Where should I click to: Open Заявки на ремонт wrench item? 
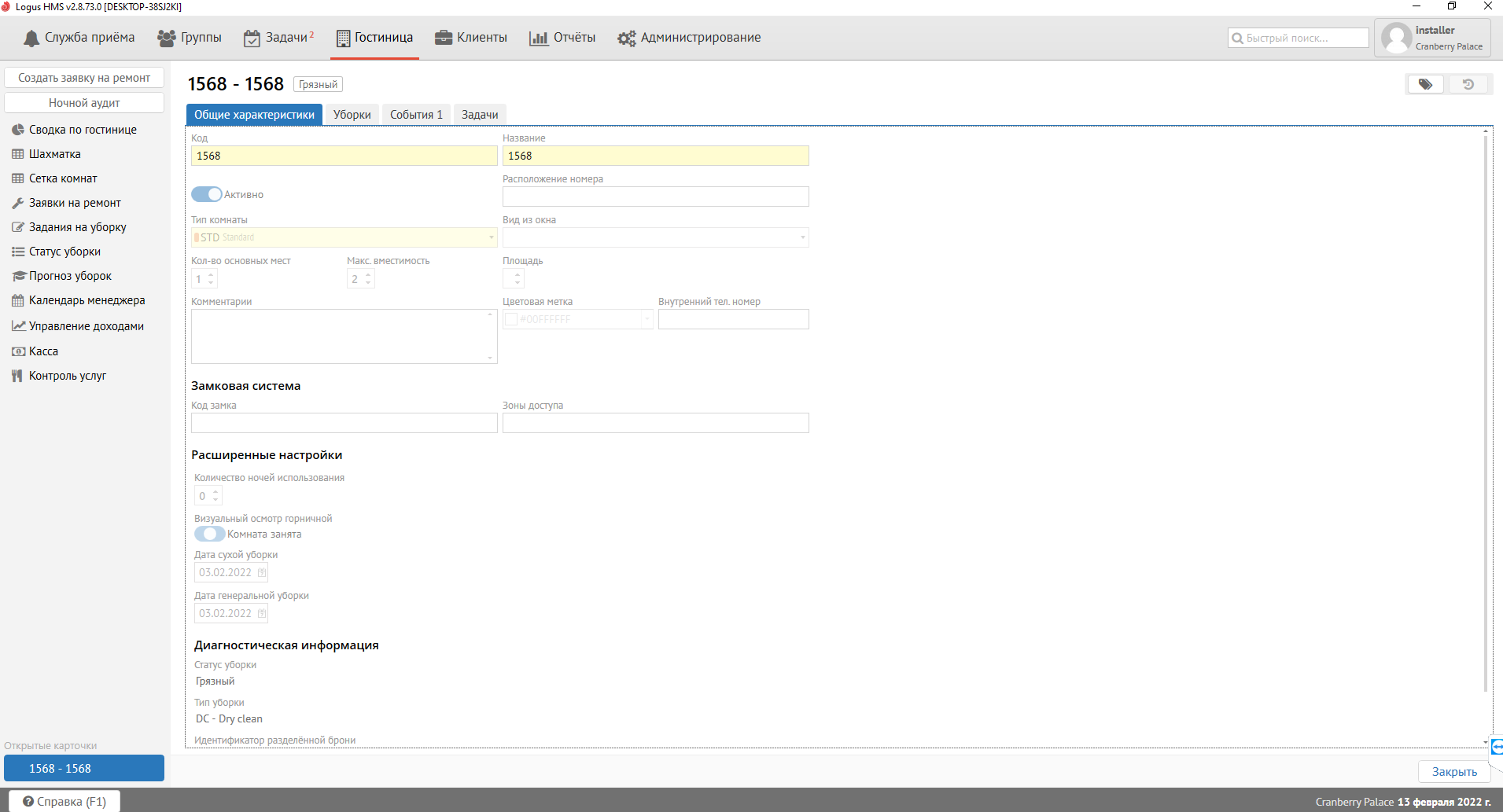click(x=75, y=203)
